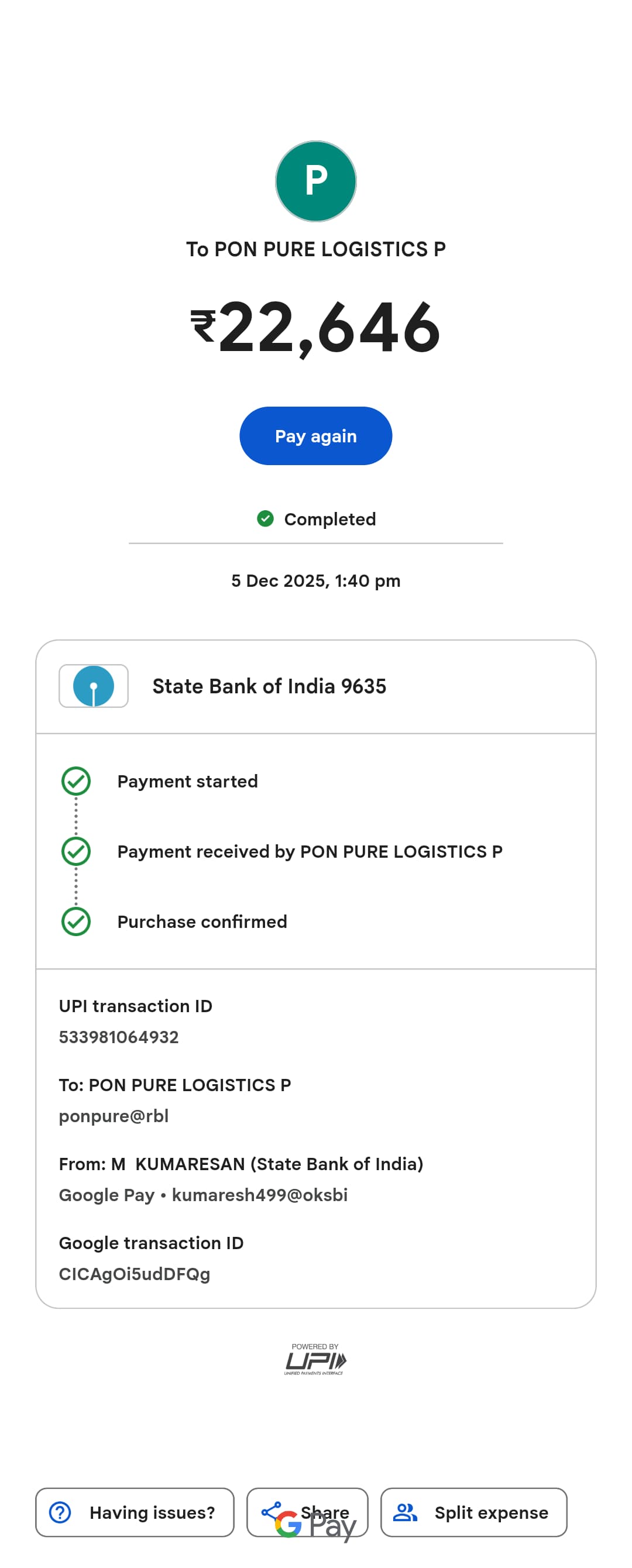Tap the Payment received check icon
Viewport: 632px width, 1568px height.
point(76,851)
